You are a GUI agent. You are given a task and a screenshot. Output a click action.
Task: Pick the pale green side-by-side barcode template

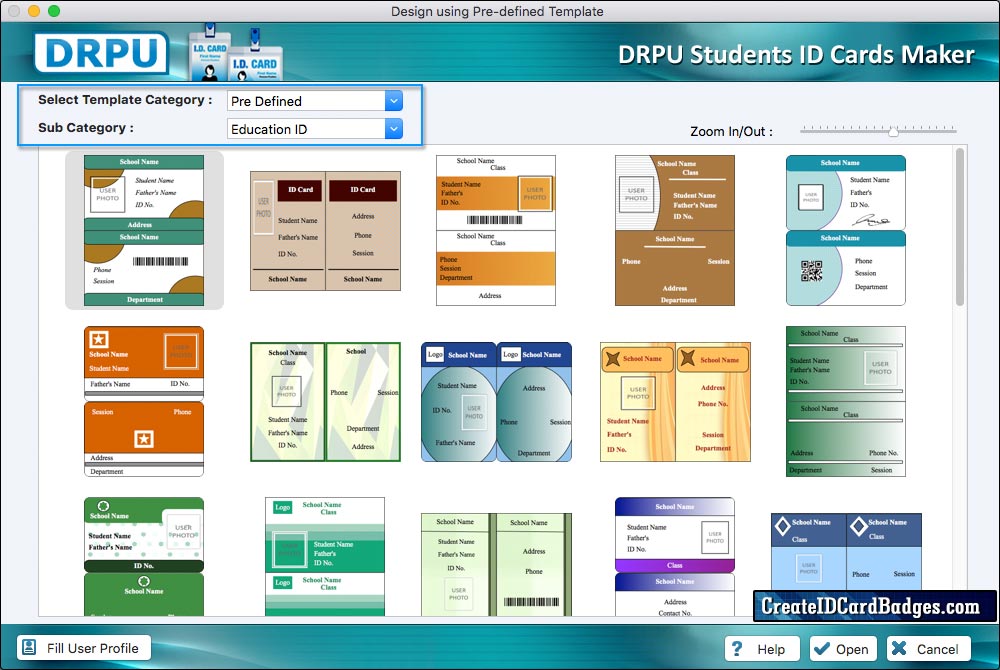pos(496,564)
